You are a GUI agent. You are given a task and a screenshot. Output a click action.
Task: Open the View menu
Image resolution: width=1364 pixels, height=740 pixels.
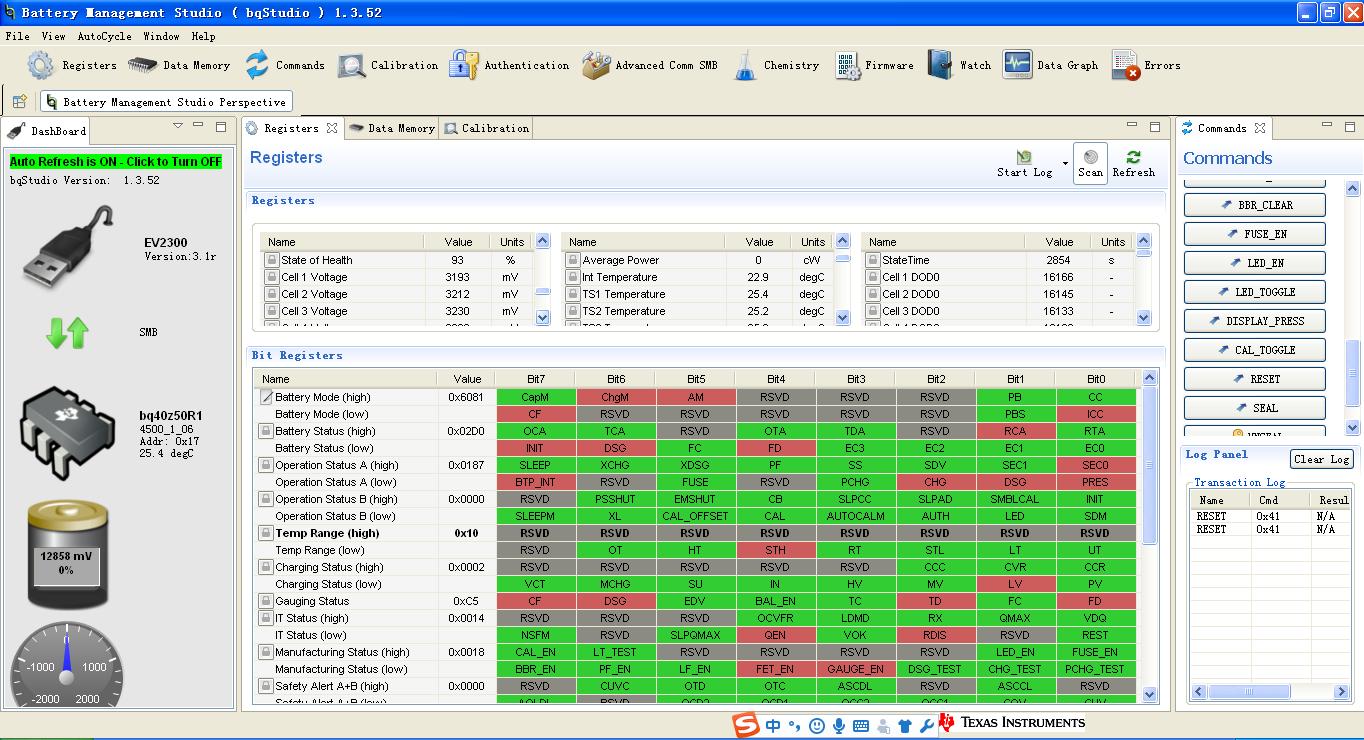tap(53, 36)
